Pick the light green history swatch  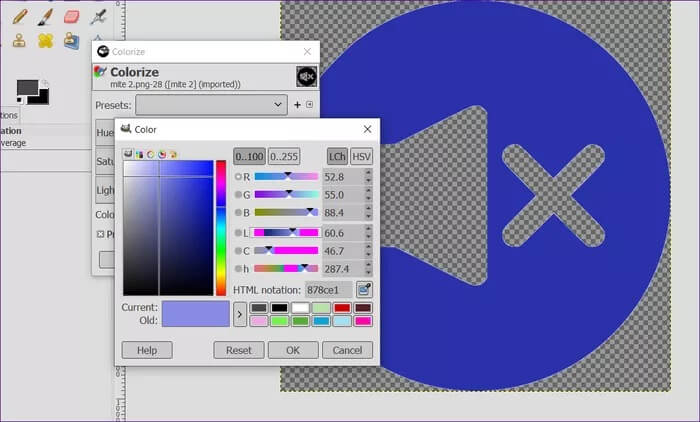[x=321, y=308]
